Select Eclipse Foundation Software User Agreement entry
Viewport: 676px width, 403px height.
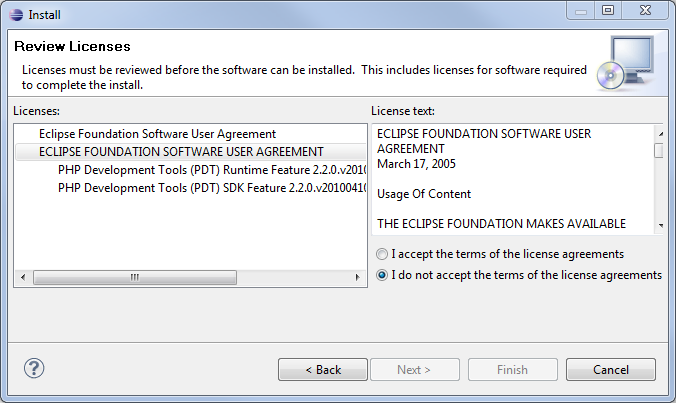[157, 133]
